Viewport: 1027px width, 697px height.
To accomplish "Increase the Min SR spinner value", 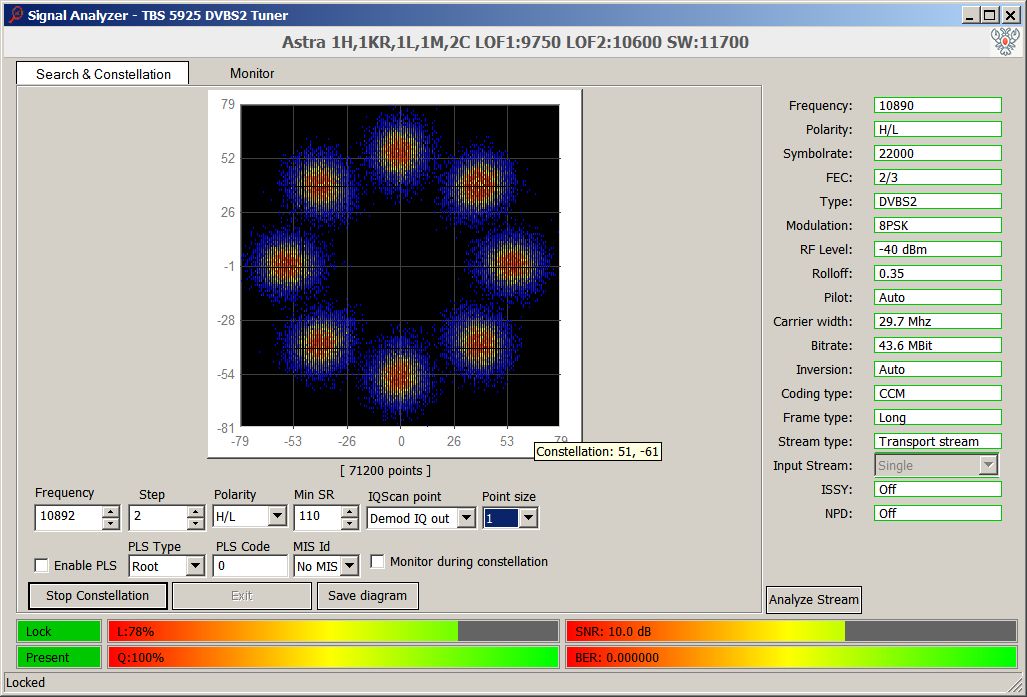I will click(350, 512).
